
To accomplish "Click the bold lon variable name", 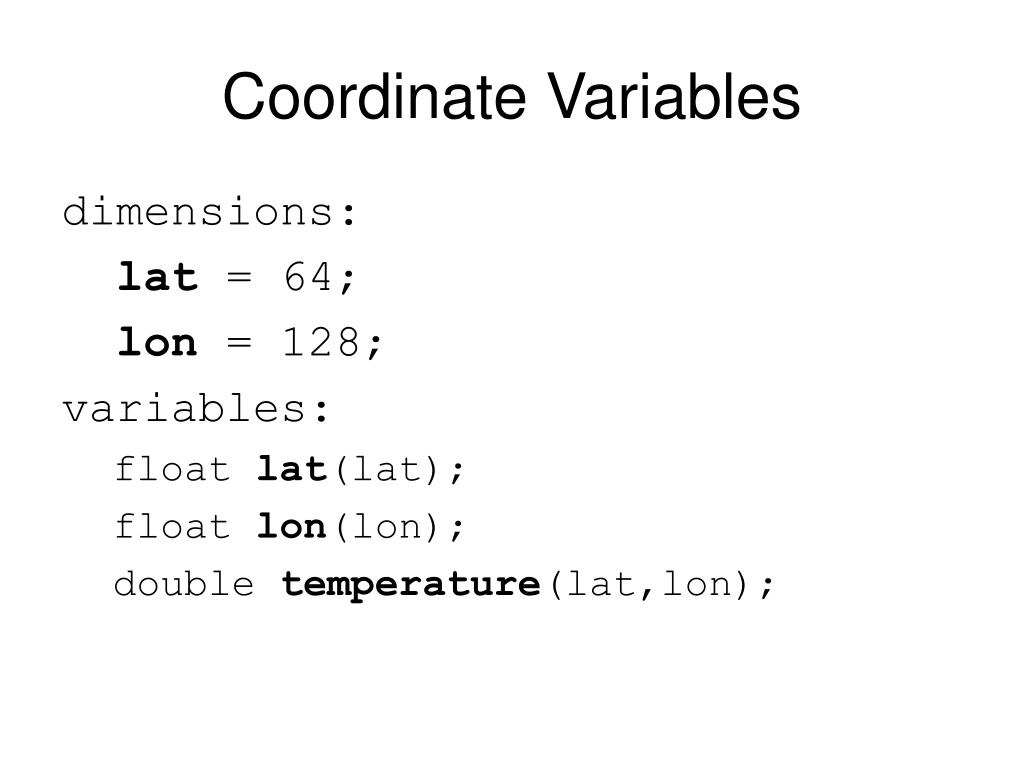I will pyautogui.click(x=291, y=526).
